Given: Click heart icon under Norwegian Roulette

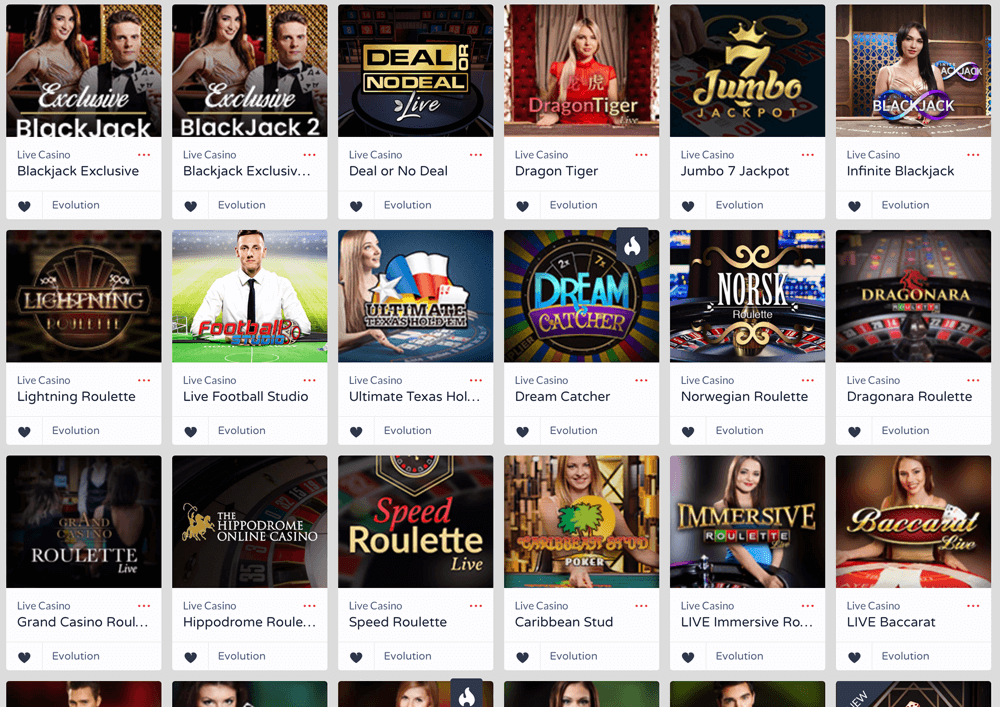Looking at the screenshot, I should point(688,432).
